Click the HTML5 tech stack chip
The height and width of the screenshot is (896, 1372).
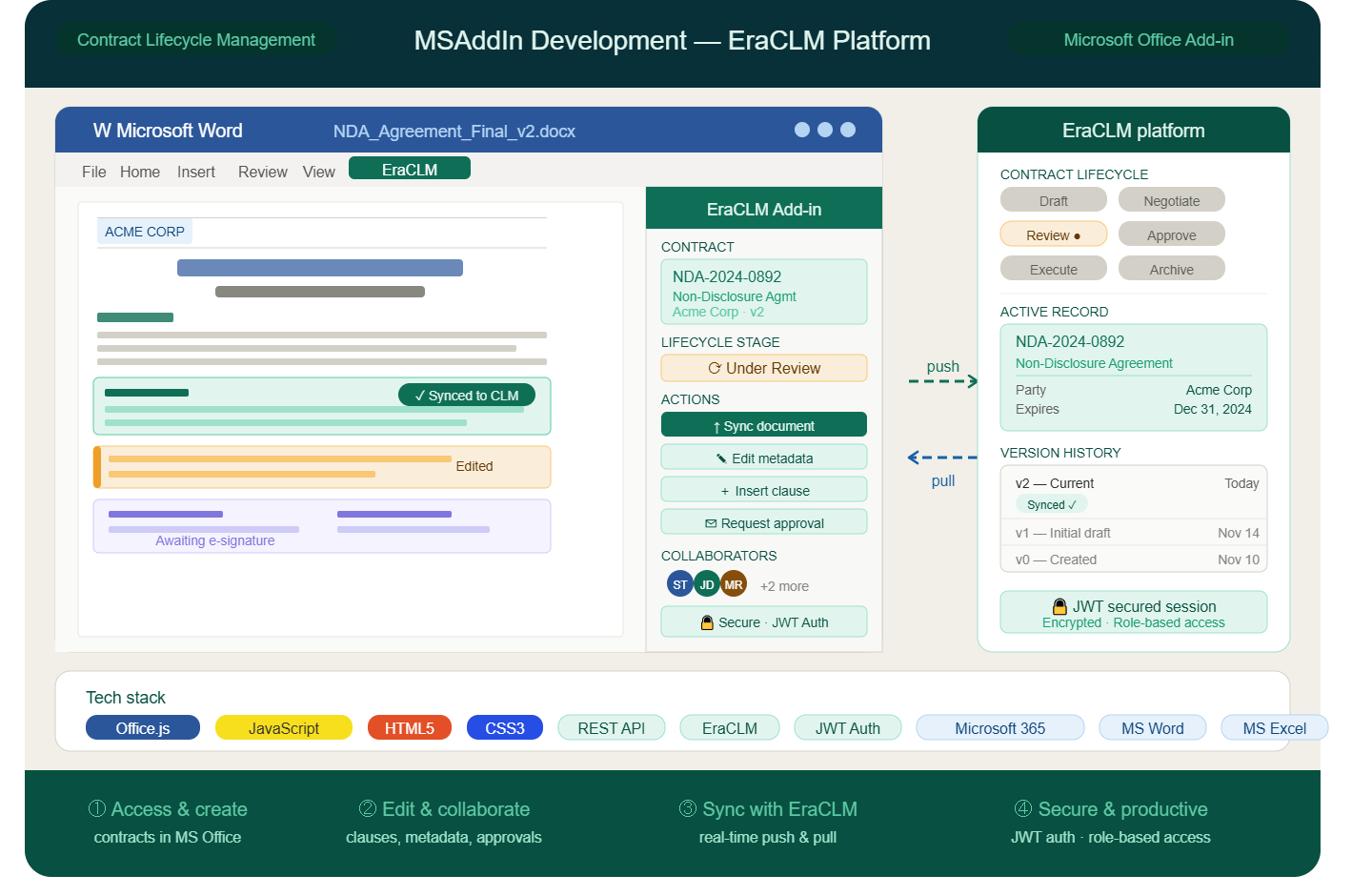[x=410, y=728]
